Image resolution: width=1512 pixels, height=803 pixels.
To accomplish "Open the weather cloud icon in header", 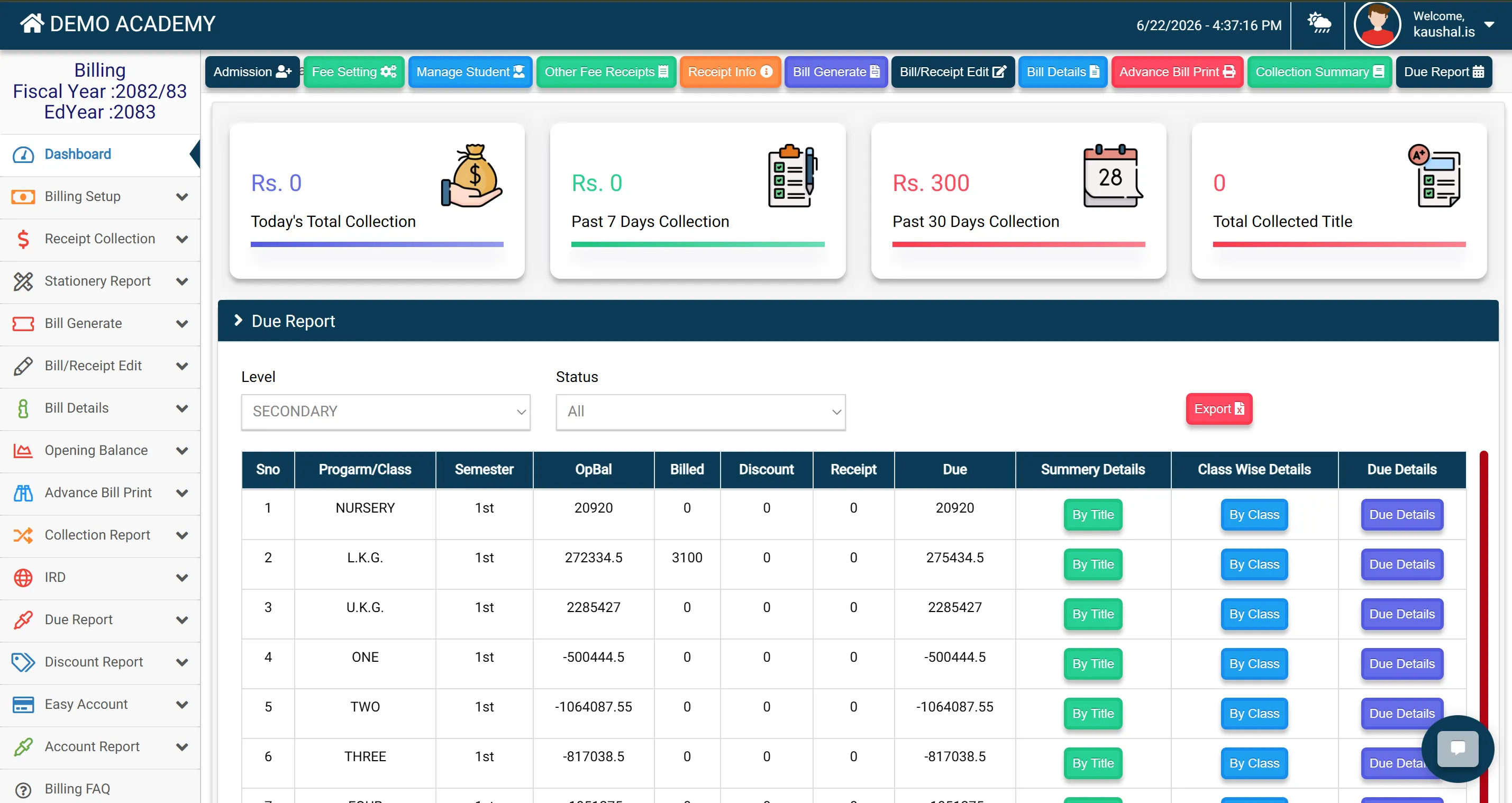I will pyautogui.click(x=1319, y=23).
